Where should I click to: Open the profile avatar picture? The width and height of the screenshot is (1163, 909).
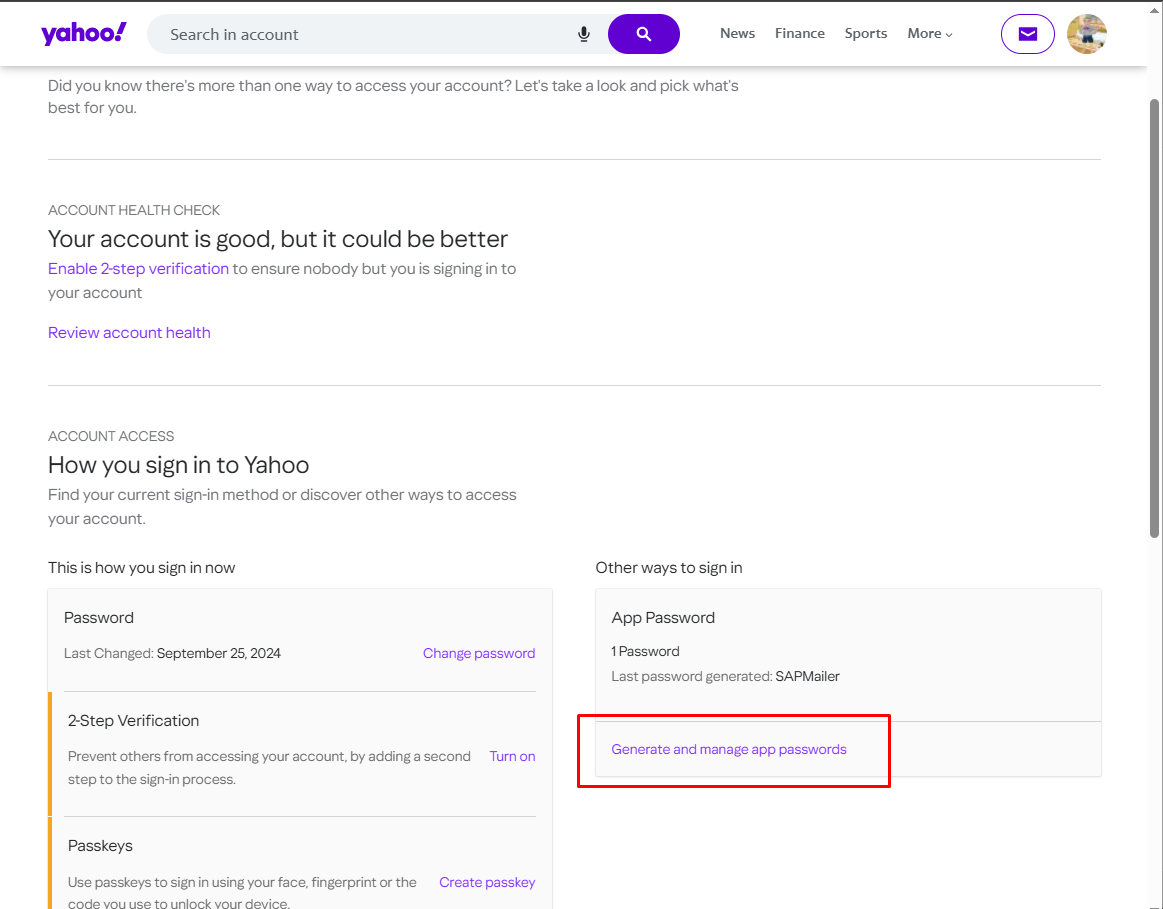pos(1087,34)
